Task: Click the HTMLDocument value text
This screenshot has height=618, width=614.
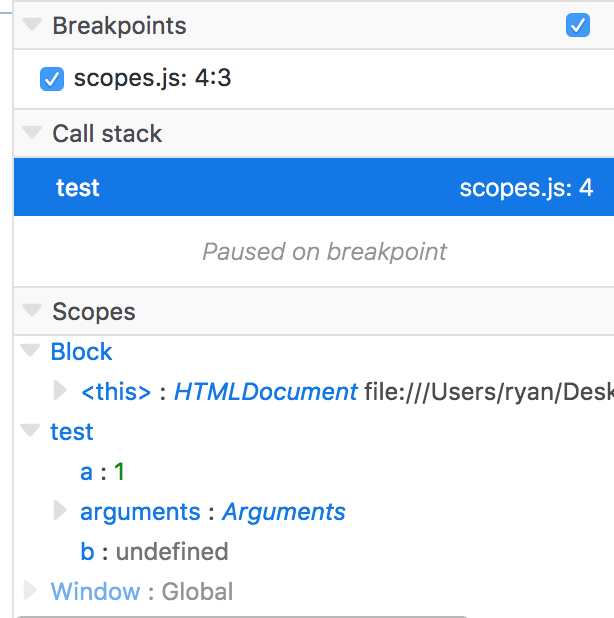Action: click(x=266, y=392)
